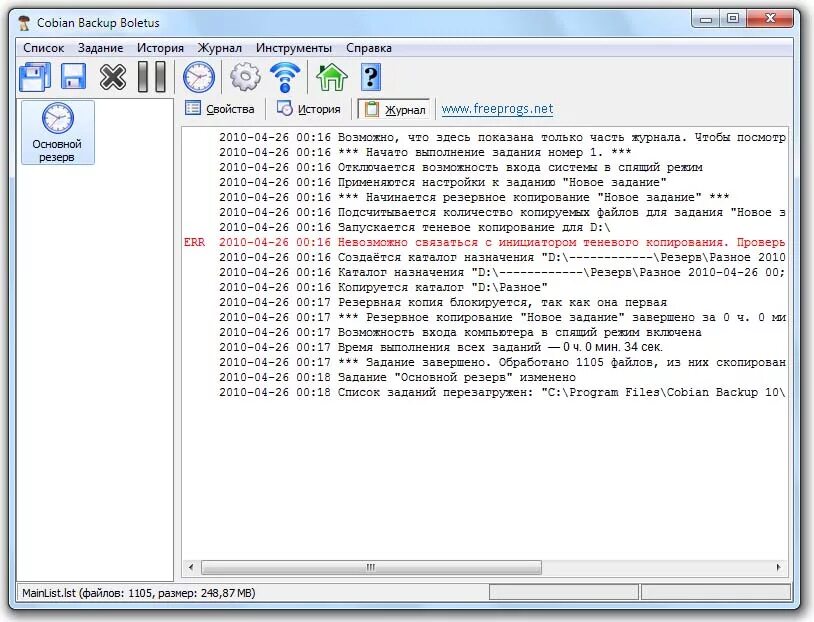Open the "Инструменты" menu
814x622 pixels.
[x=294, y=48]
